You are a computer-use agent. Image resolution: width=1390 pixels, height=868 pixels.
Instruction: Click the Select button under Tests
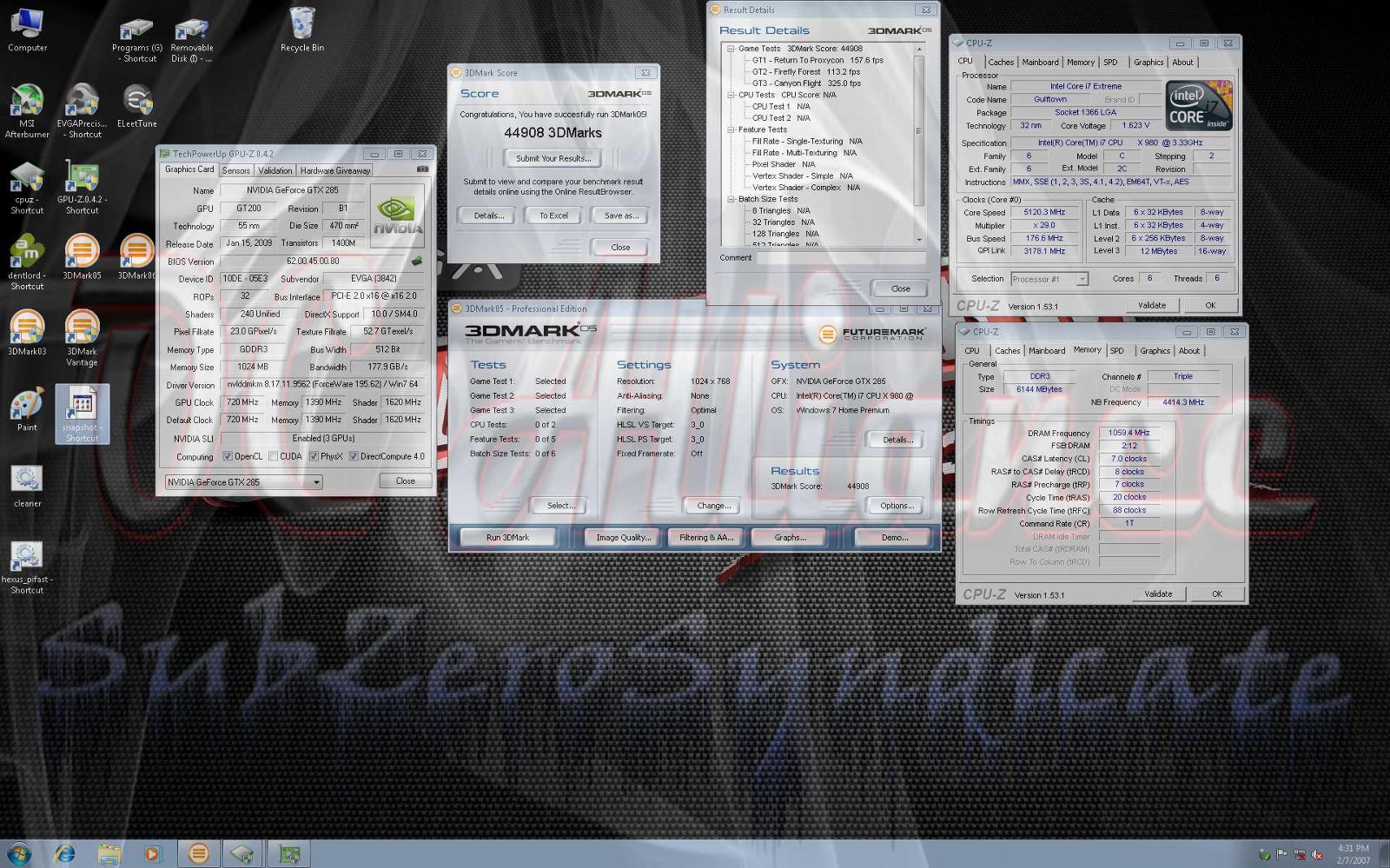coord(560,506)
